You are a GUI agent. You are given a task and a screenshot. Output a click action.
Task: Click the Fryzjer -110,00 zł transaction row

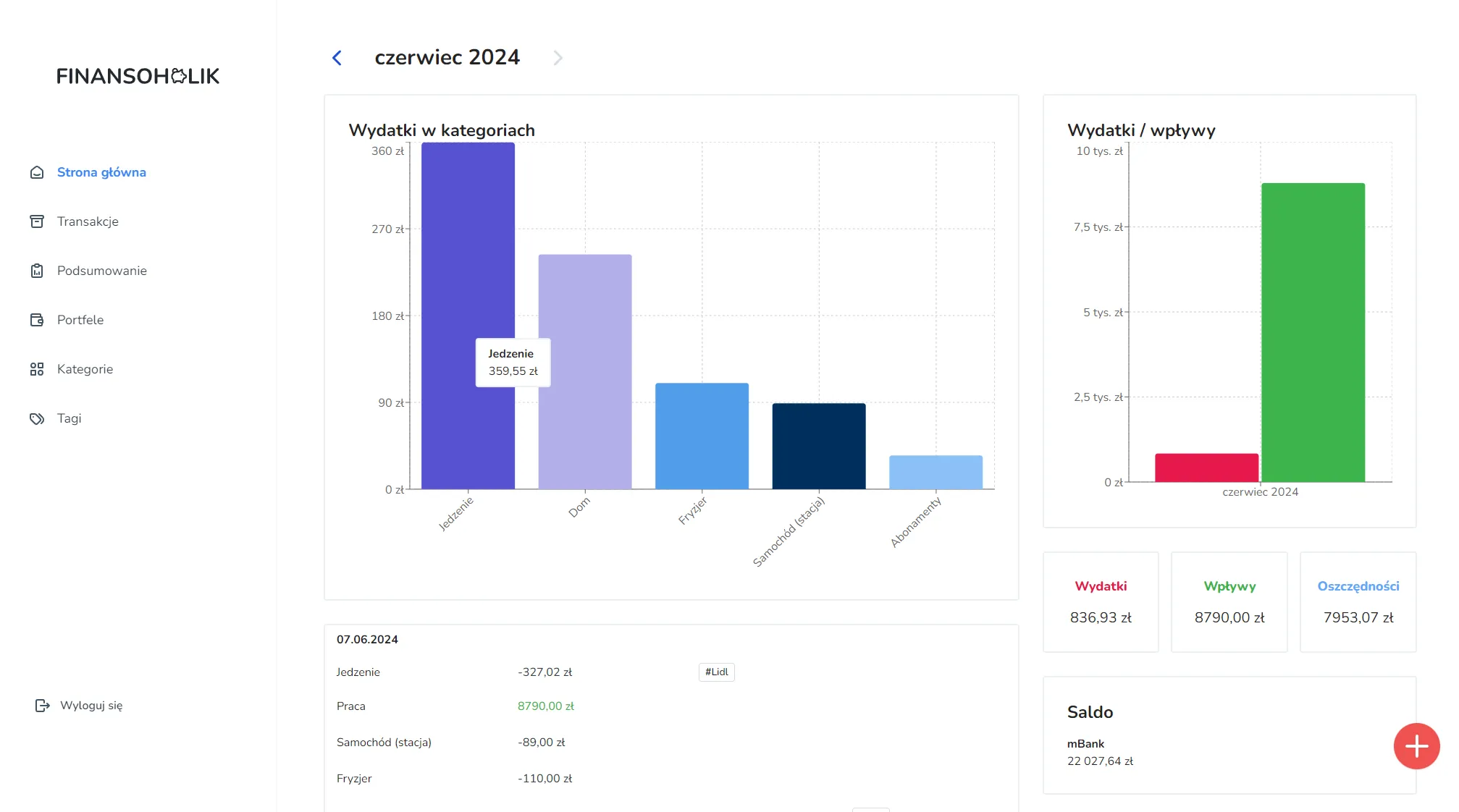(x=671, y=778)
